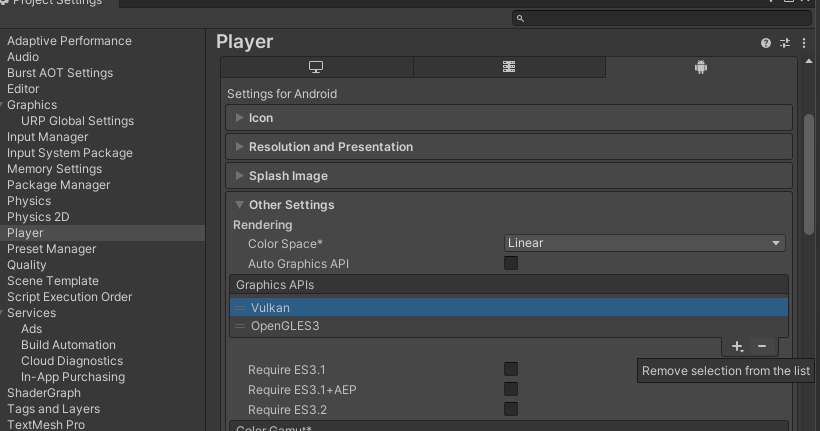Tick the Require ES3.2 checkbox
Screen dimensions: 820x431
(x=511, y=409)
